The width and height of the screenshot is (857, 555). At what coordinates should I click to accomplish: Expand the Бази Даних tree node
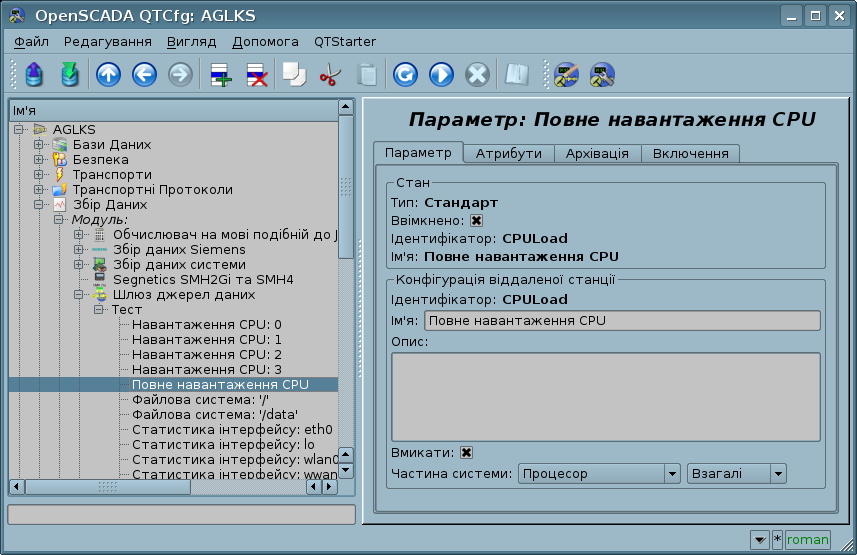(38, 144)
